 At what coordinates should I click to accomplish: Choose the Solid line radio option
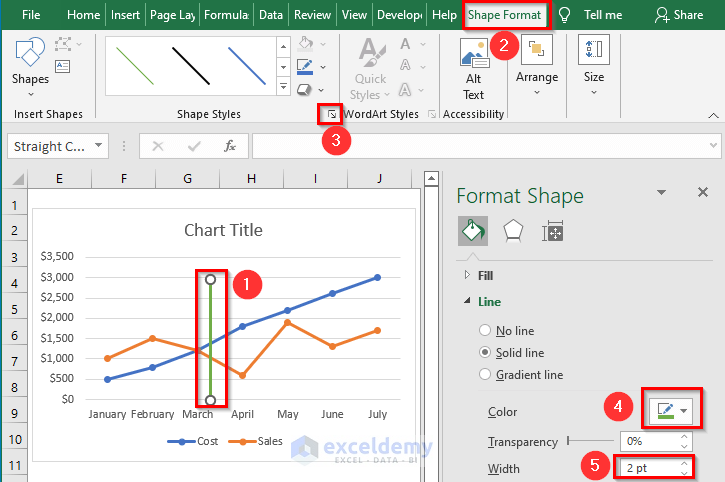(x=486, y=352)
